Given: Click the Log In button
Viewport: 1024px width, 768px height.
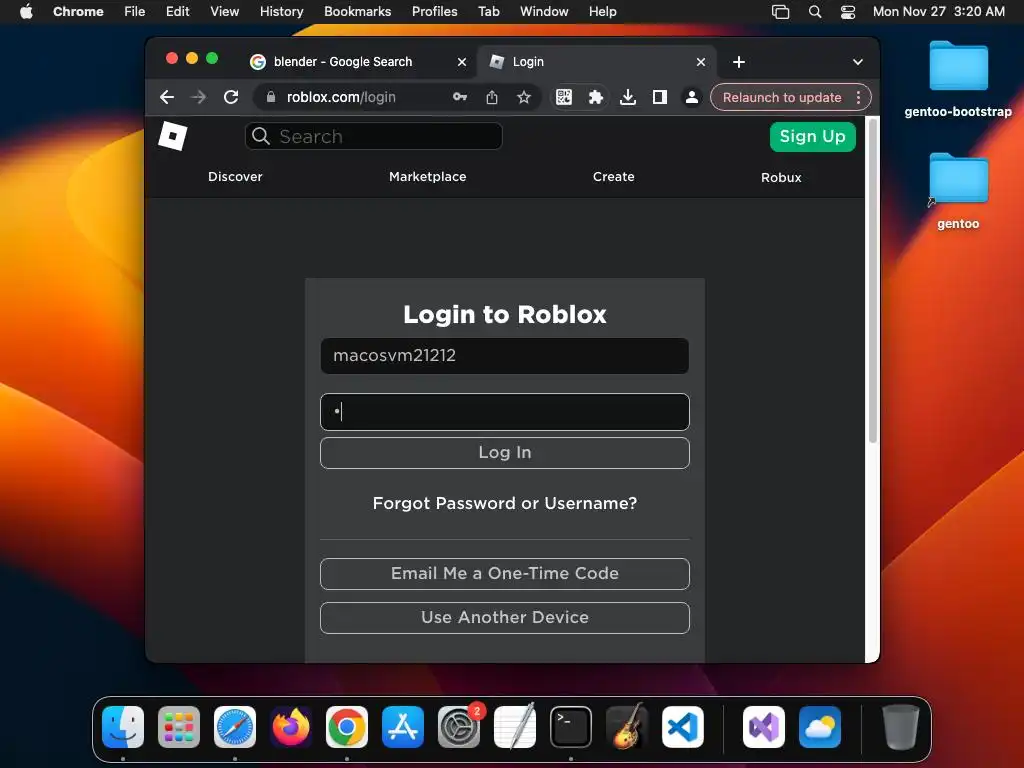Looking at the screenshot, I should click(x=505, y=453).
